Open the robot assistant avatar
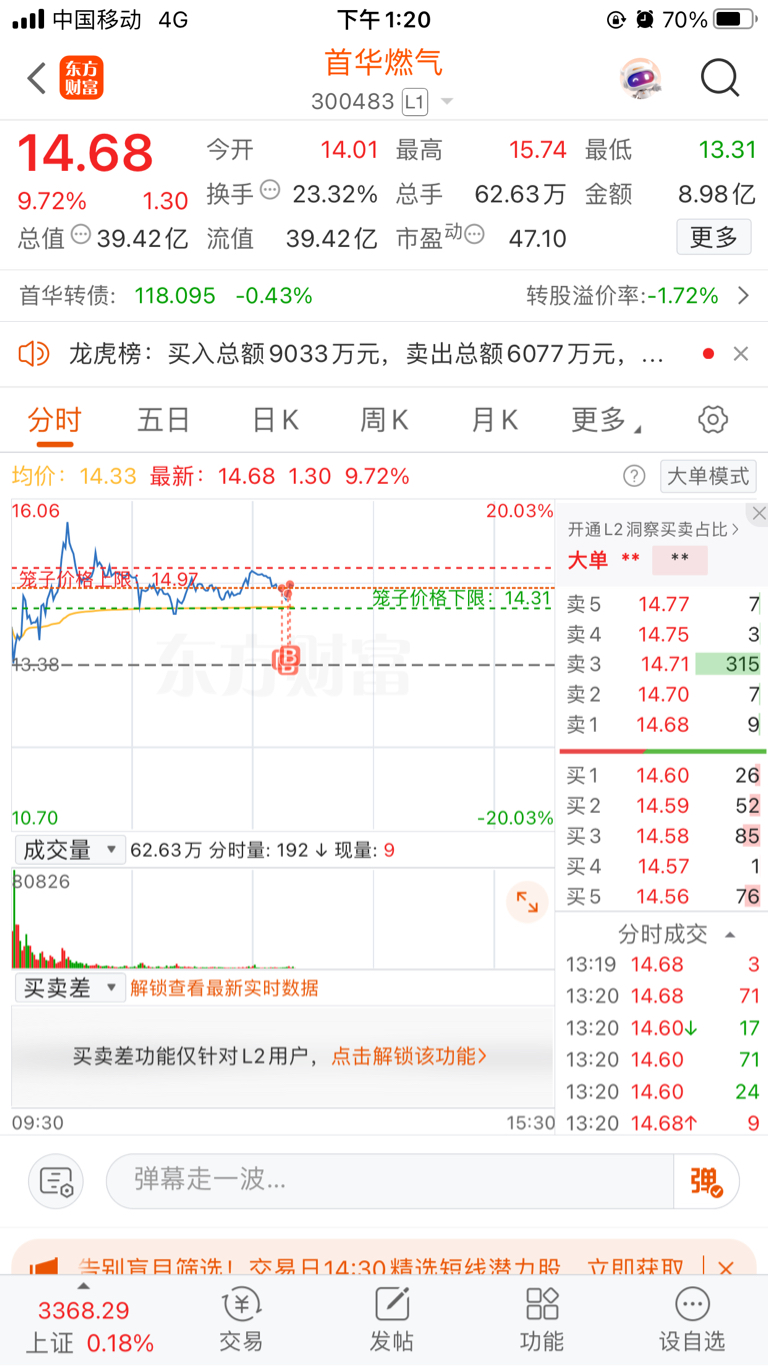This screenshot has height=1366, width=768. [640, 78]
